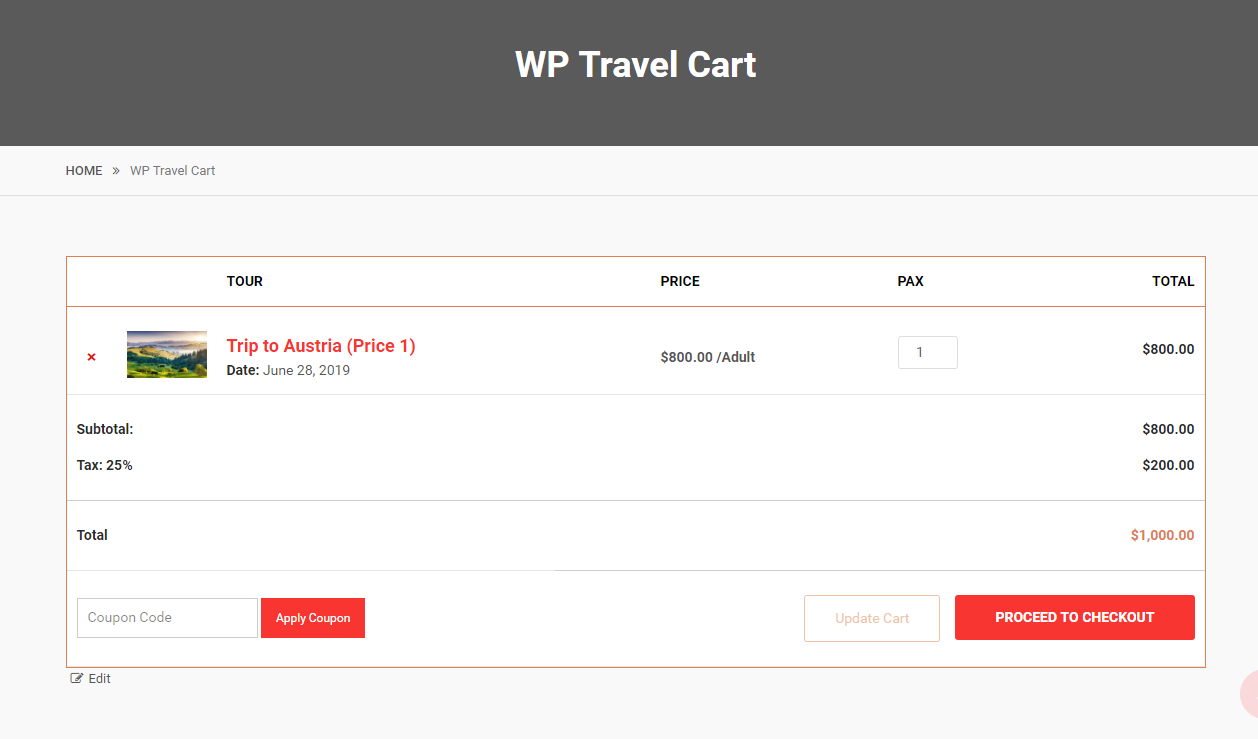Open the Trip to Austria (Price 1) link
This screenshot has width=1258, height=739.
(321, 346)
